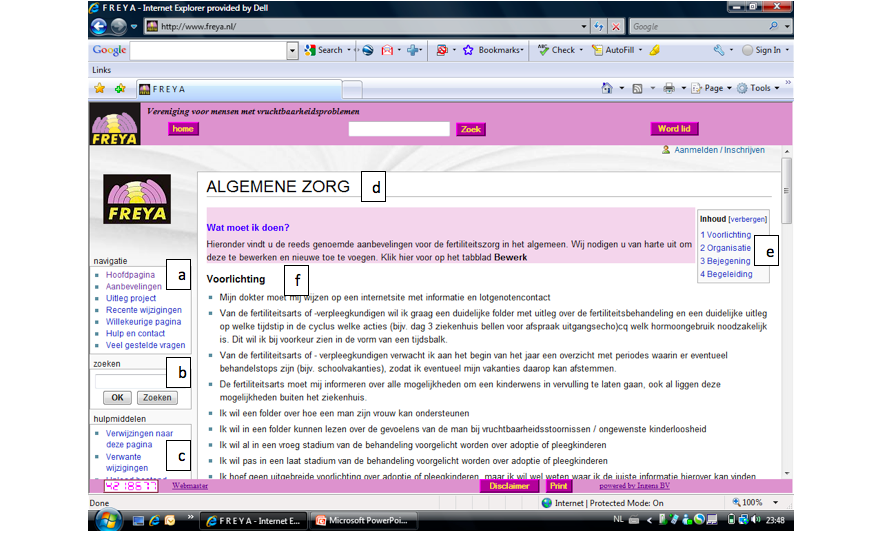Screen dimensions: 880x533
Task: Hide the Inhoud table of contents
Action: (748, 219)
